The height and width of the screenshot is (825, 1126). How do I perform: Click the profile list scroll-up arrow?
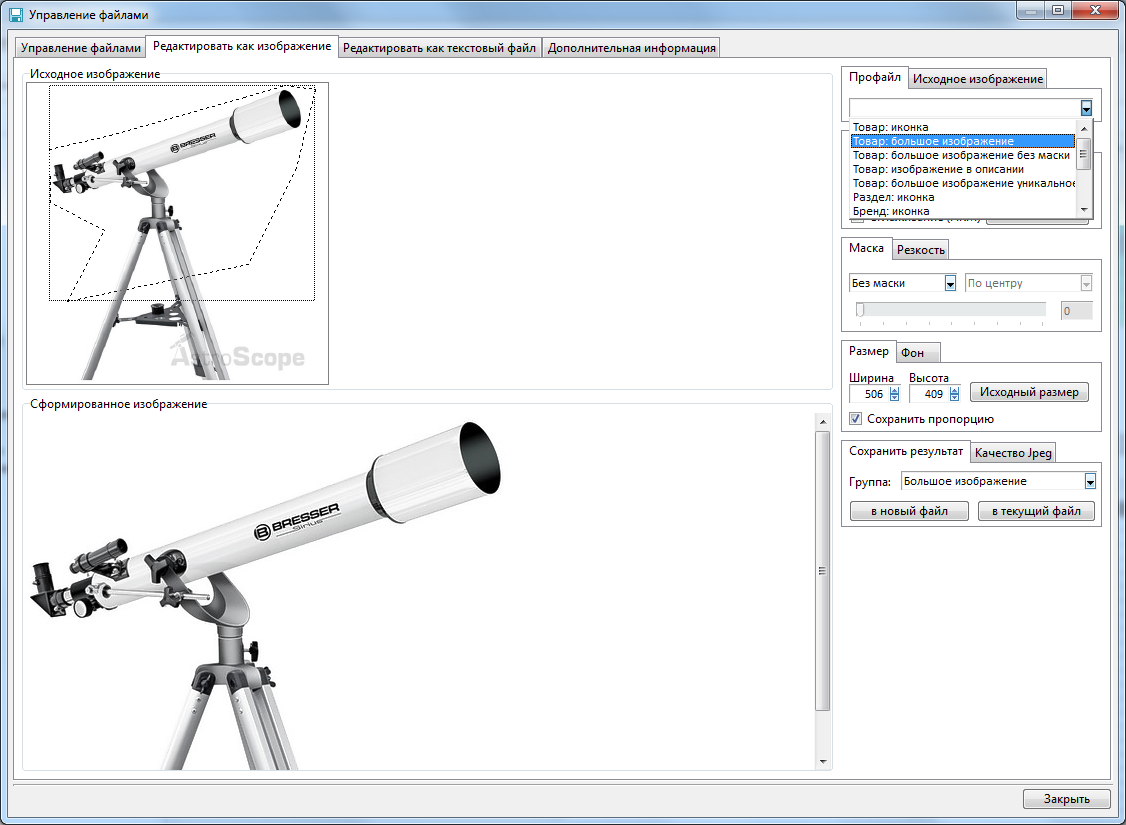pos(1084,128)
